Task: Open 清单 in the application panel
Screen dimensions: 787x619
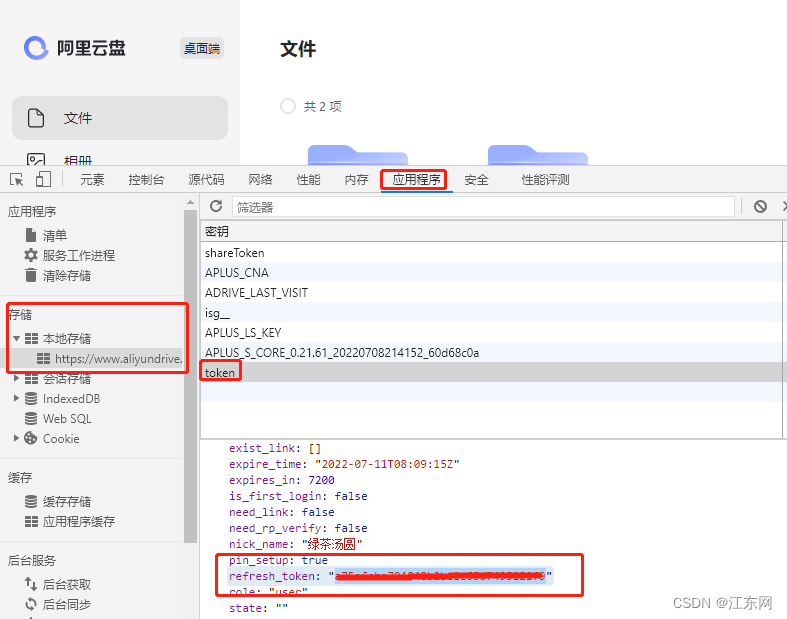Action: [x=55, y=235]
